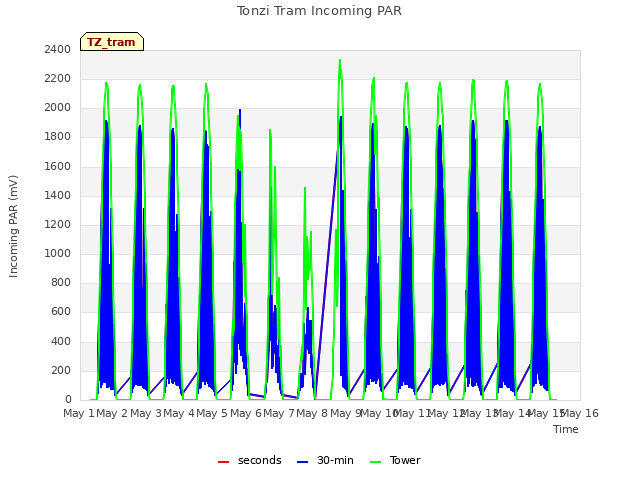This screenshot has width=640, height=480.
Task: Click the Incoming PAR (mV) axis label
Action: pyautogui.click(x=13, y=227)
